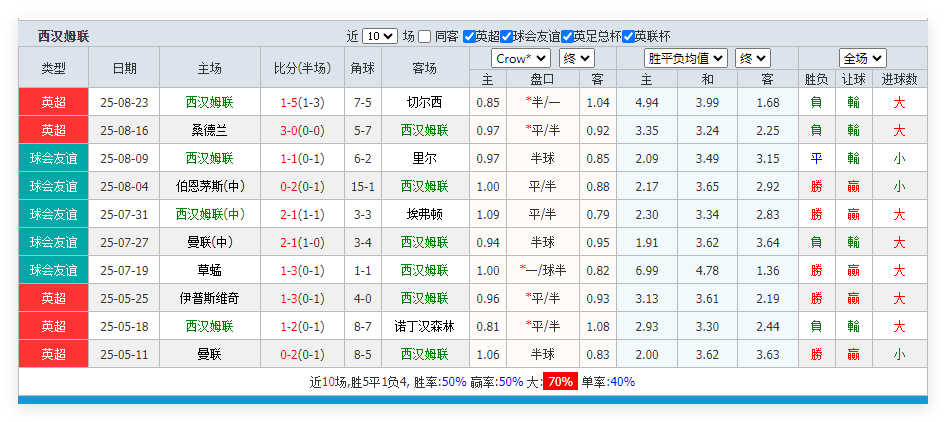
Task: Click the 比分(半场) column header
Action: (x=301, y=69)
